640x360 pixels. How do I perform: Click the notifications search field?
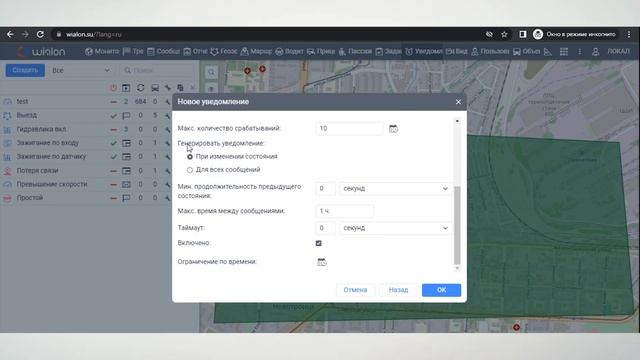click(158, 70)
